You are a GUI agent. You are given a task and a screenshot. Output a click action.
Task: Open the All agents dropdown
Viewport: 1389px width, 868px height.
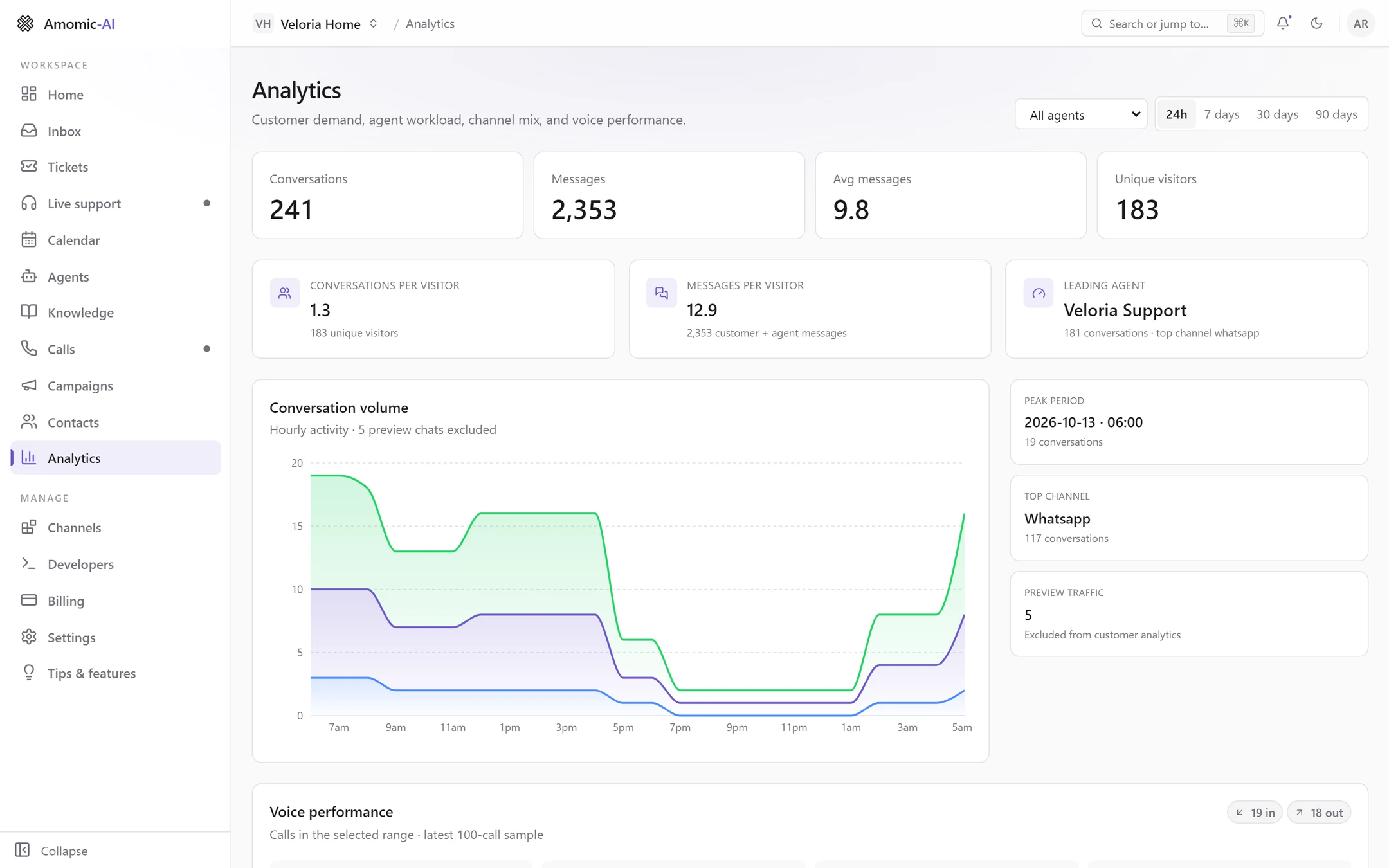[1081, 114]
